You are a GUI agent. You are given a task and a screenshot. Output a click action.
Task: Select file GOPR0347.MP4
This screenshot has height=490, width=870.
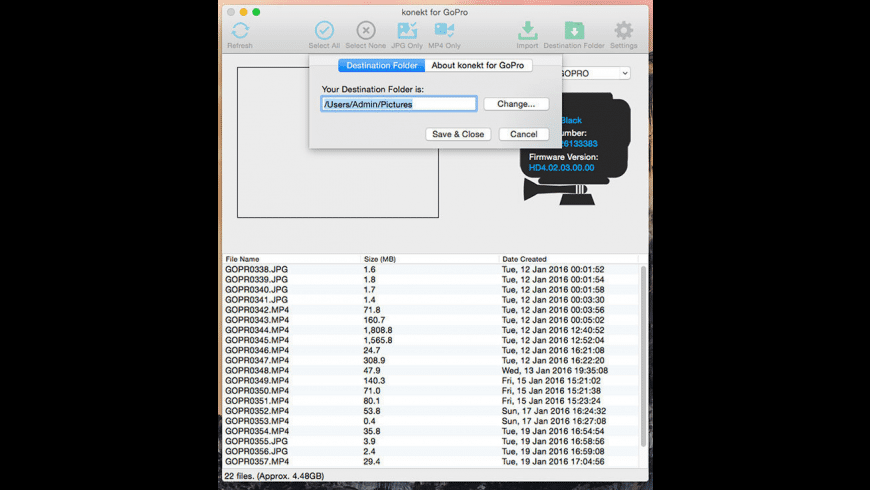pyautogui.click(x=257, y=360)
